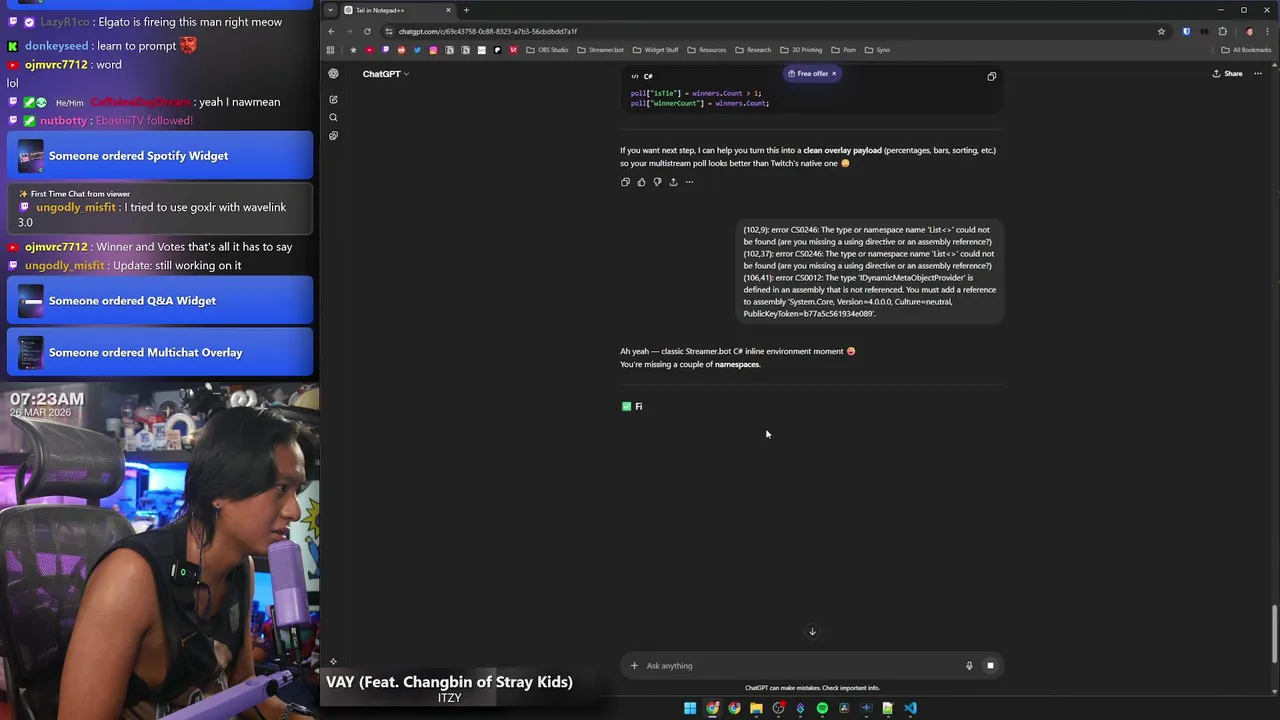Open the Streamer.bot bookmark folder
The height and width of the screenshot is (720, 1280).
click(x=600, y=50)
